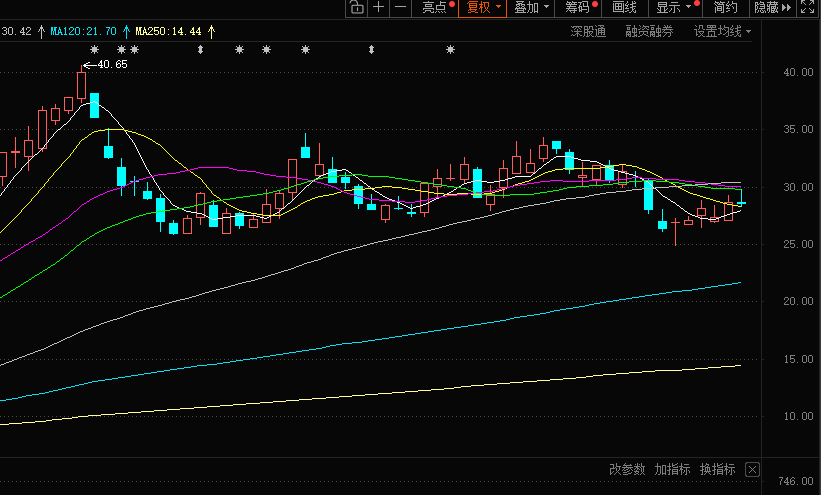
Task: Close indicator panel with the X box icon
Action: coord(752,469)
